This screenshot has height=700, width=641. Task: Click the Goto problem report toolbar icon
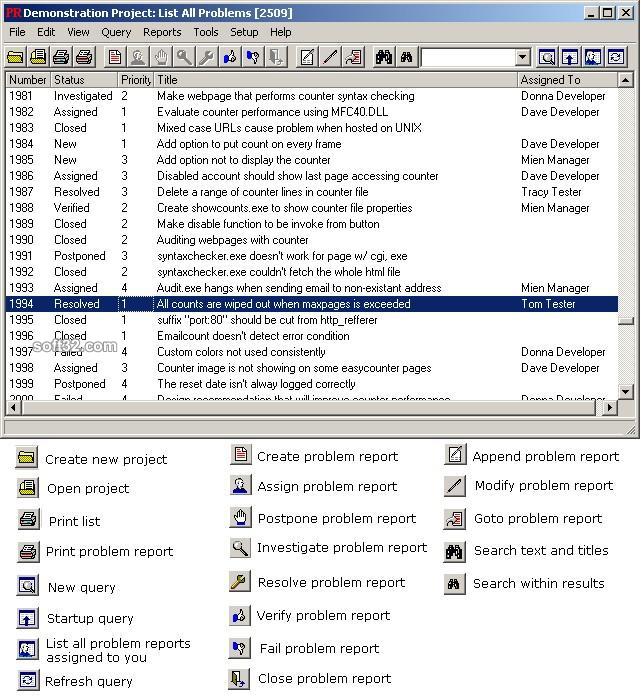354,57
